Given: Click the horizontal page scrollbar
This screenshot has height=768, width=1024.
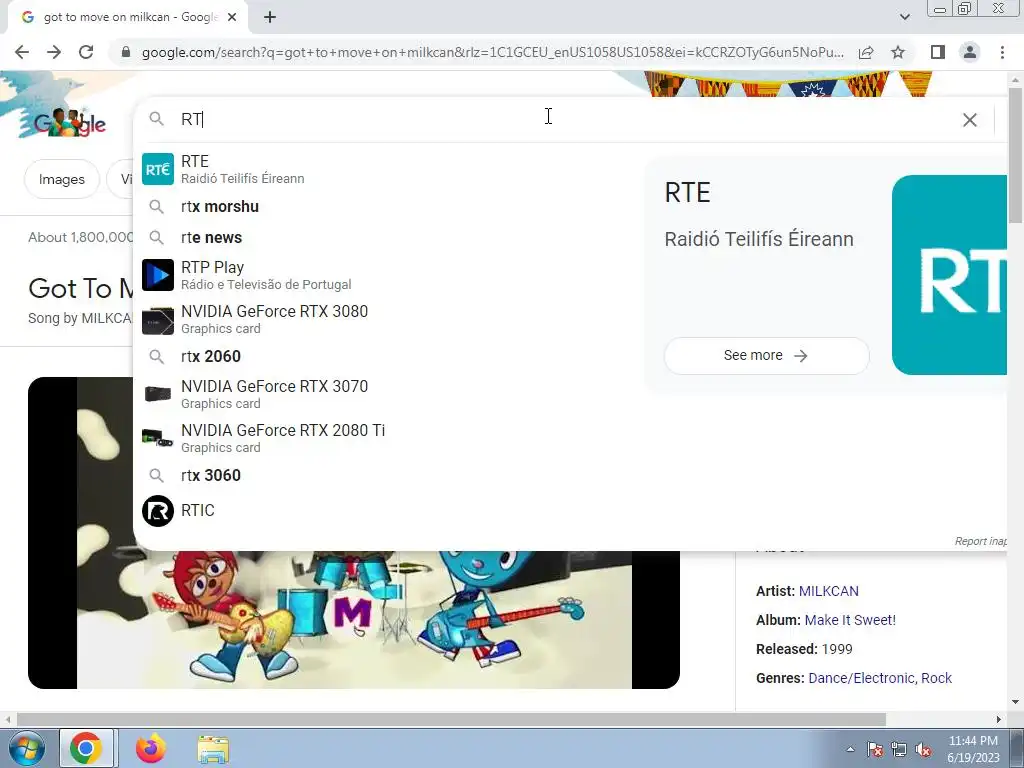Looking at the screenshot, I should pos(451,719).
